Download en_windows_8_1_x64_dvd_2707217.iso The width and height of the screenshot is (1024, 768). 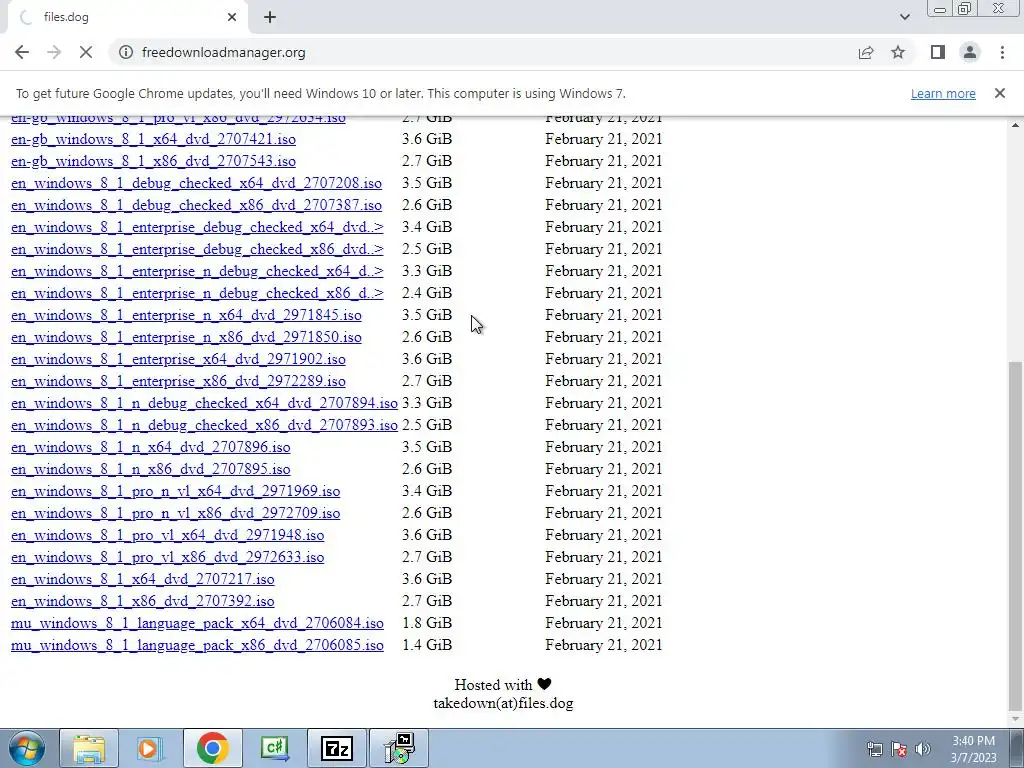(x=143, y=579)
